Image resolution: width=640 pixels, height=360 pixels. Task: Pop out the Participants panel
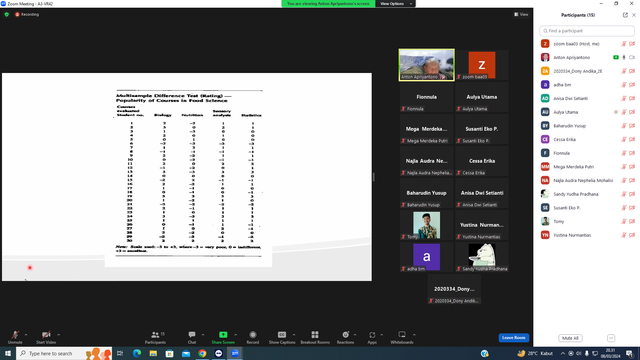point(625,15)
